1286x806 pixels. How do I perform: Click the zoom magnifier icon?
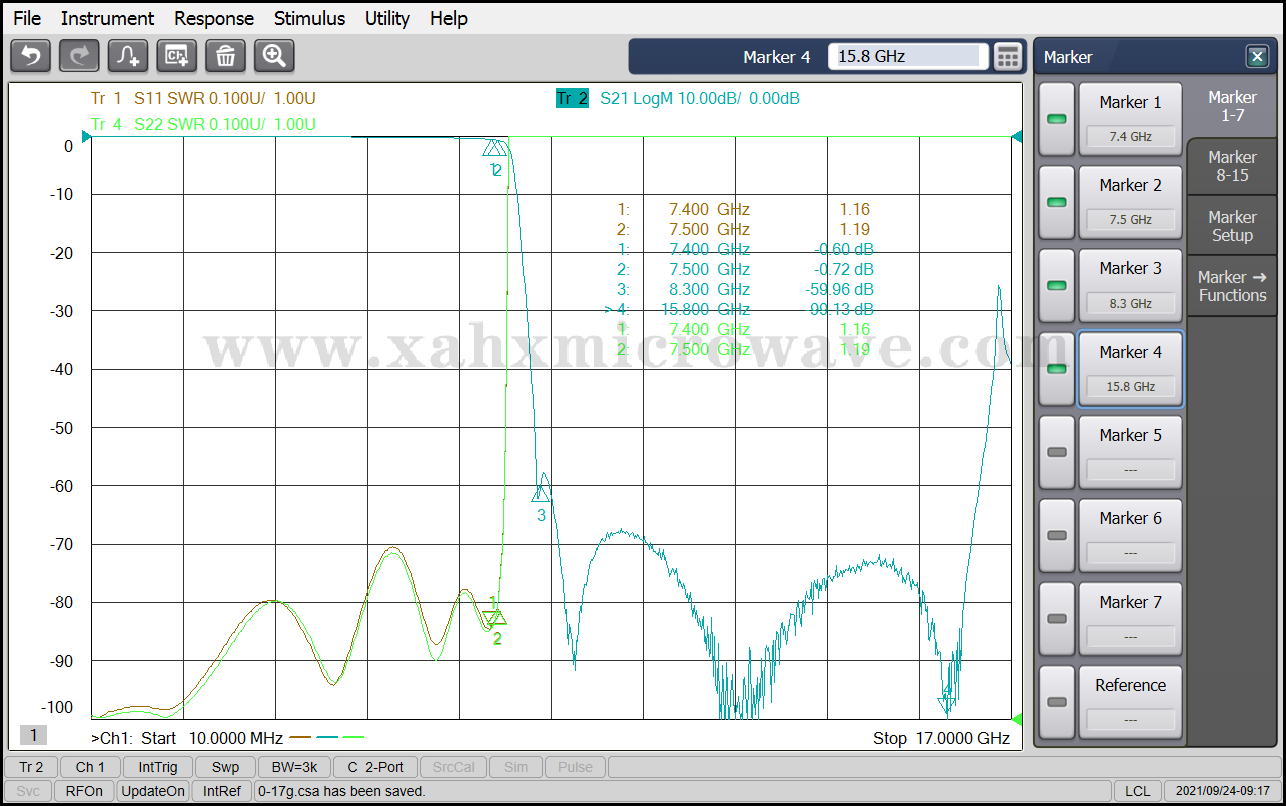(x=274, y=56)
